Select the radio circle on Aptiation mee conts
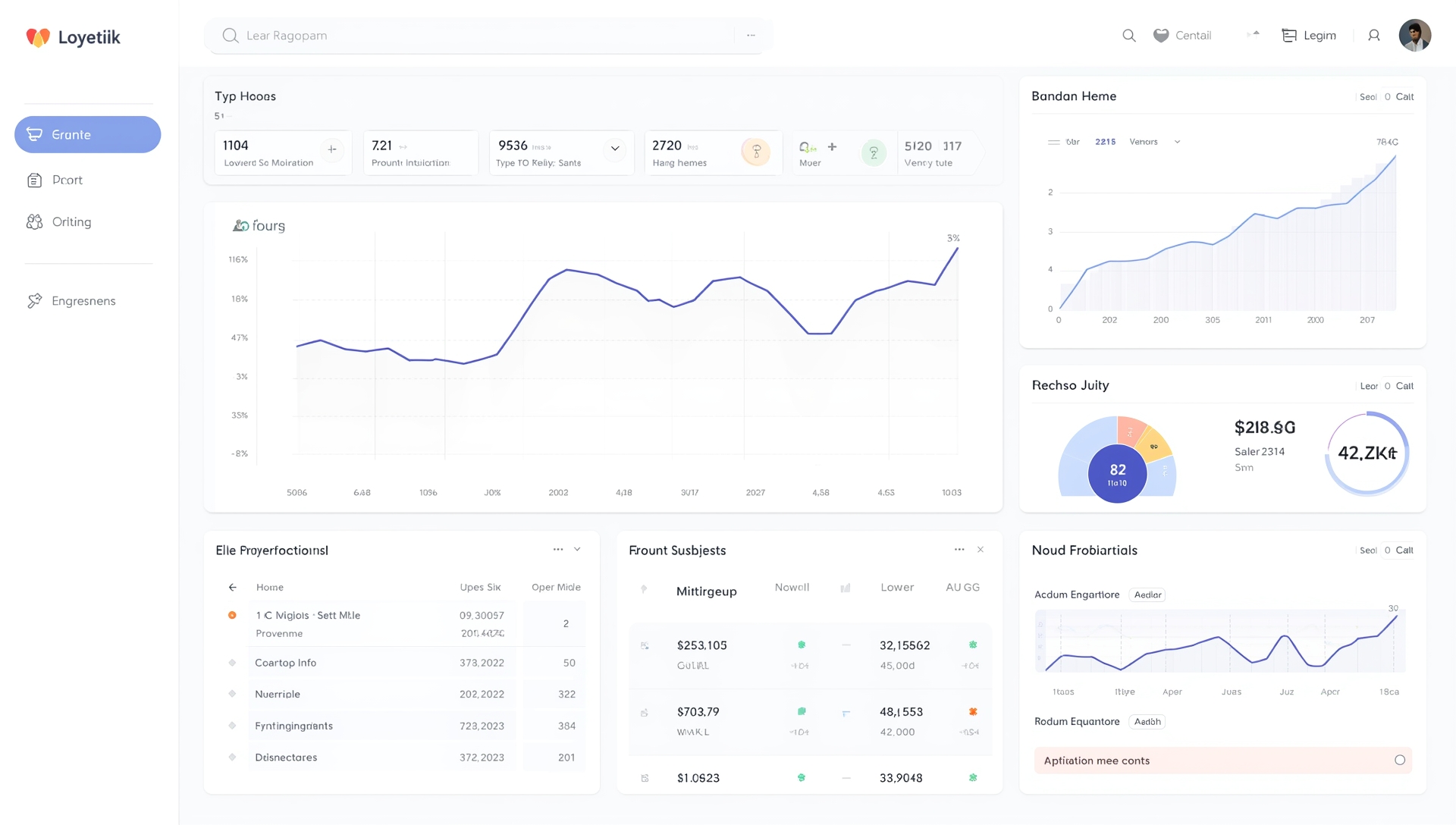 (x=1399, y=760)
